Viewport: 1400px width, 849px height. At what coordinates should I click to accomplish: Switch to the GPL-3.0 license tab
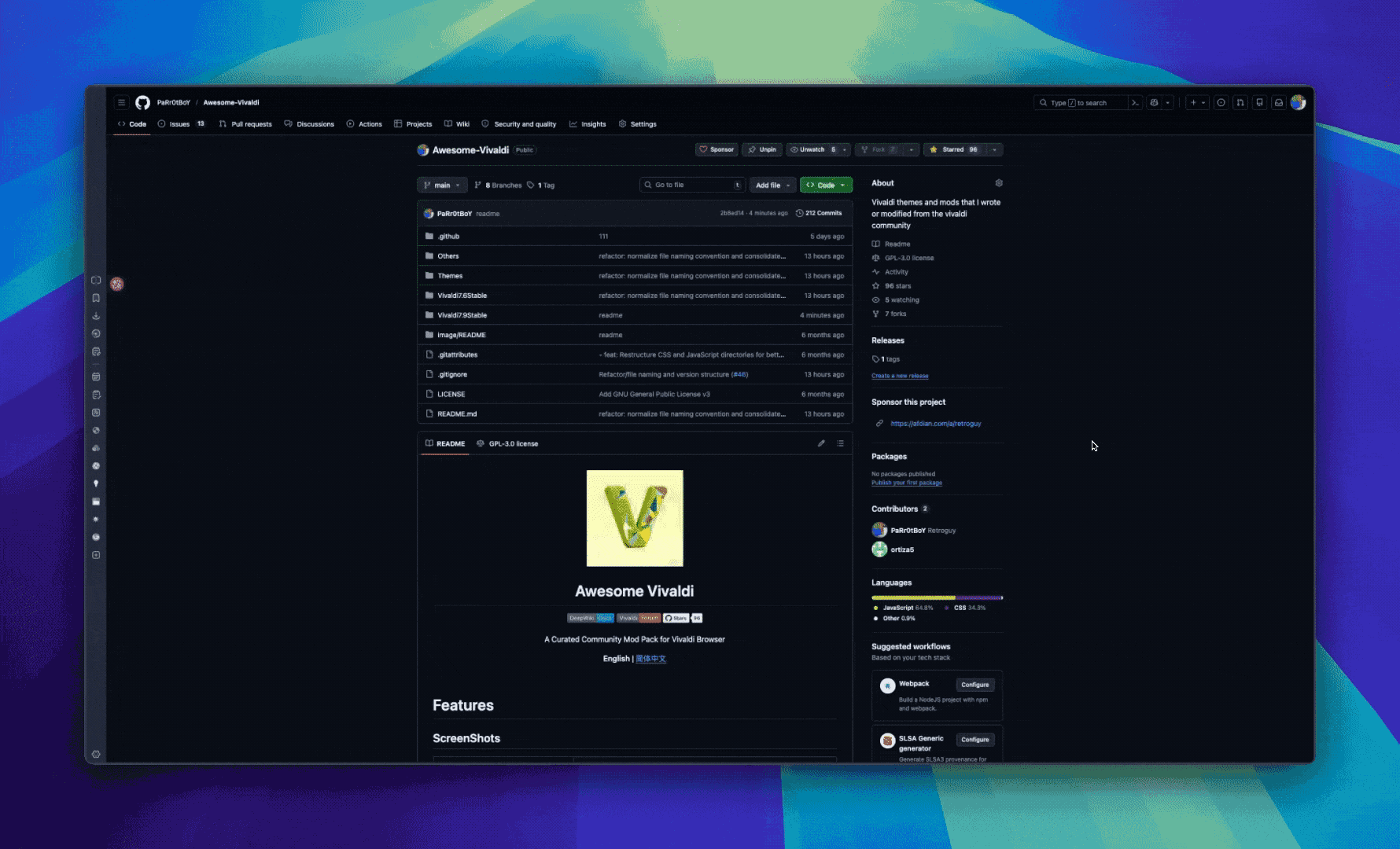507,443
